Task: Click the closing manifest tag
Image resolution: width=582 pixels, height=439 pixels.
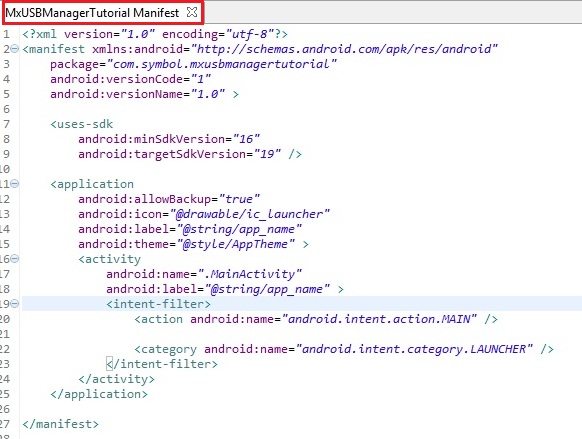Action: (x=61, y=424)
